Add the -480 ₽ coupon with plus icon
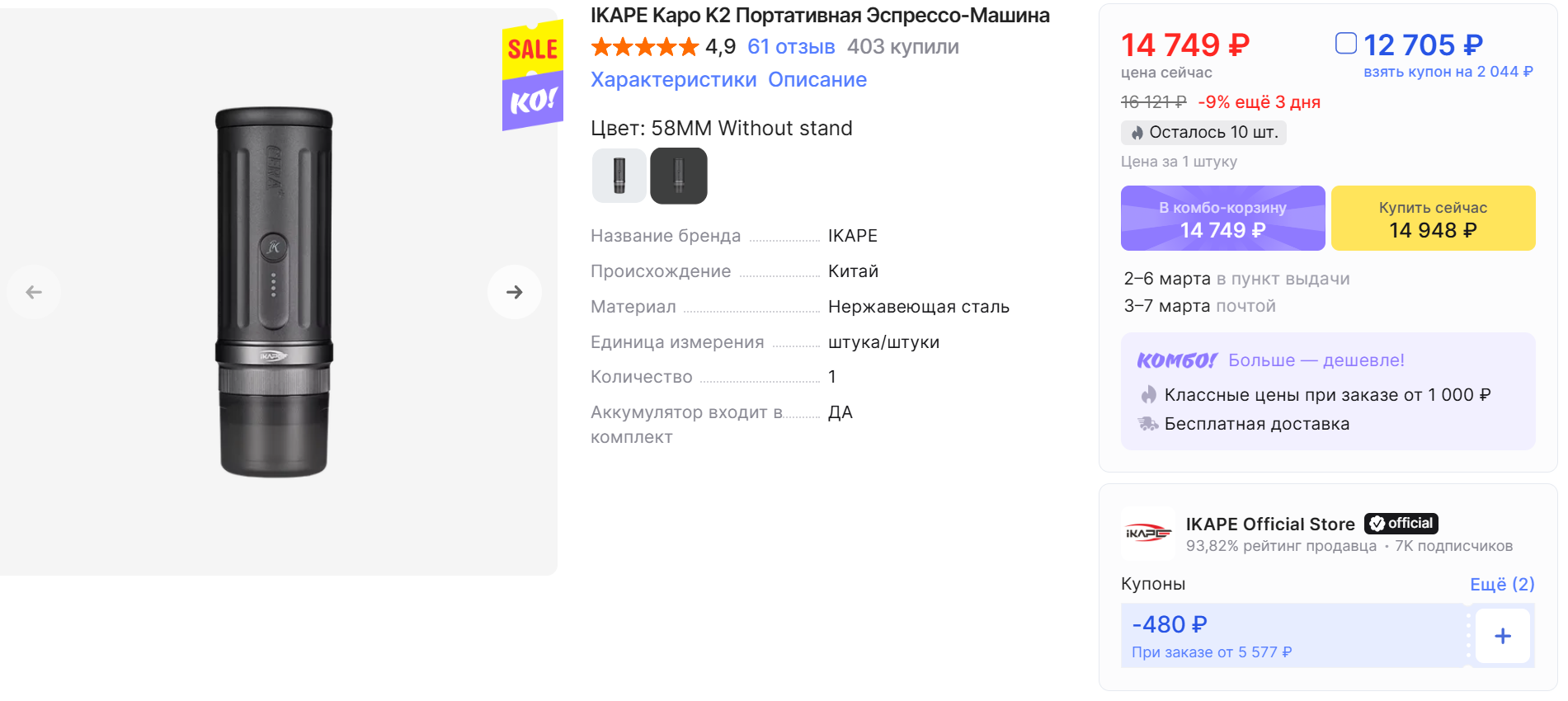 [x=1503, y=636]
